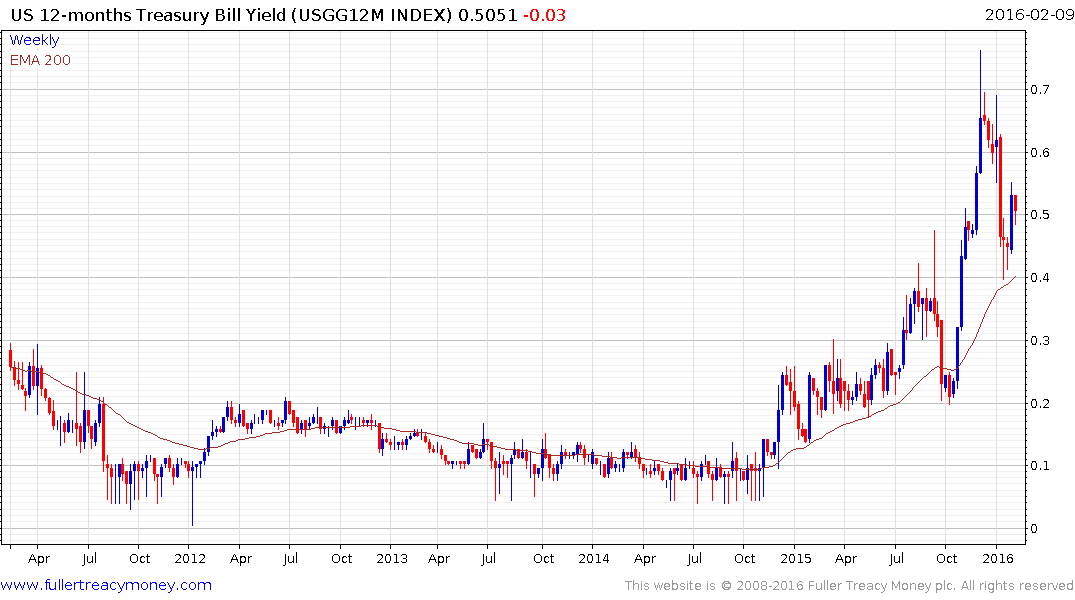Click the red EMA line end near 0.4
The height and width of the screenshot is (600, 1075).
1013,278
